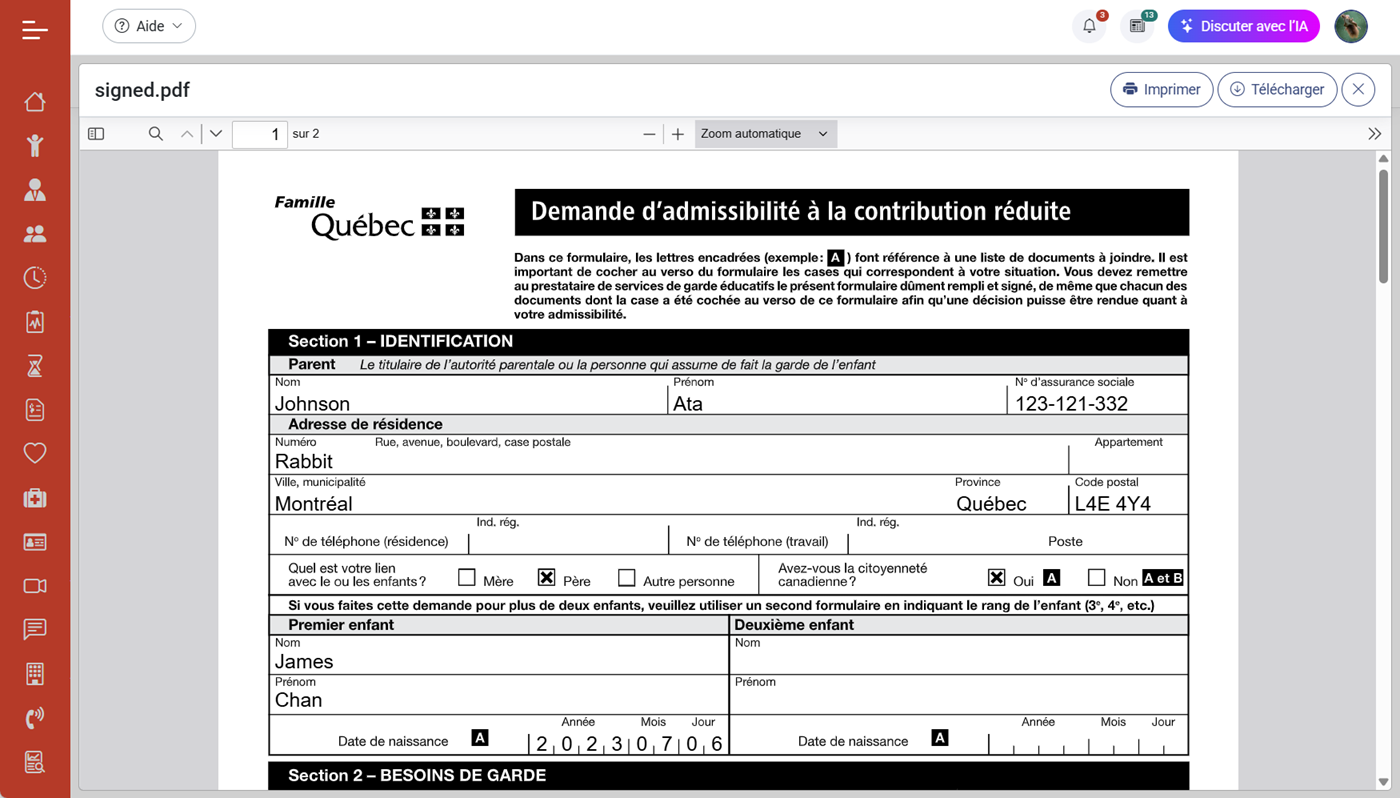Open the heart icon in the sidebar

(x=35, y=453)
